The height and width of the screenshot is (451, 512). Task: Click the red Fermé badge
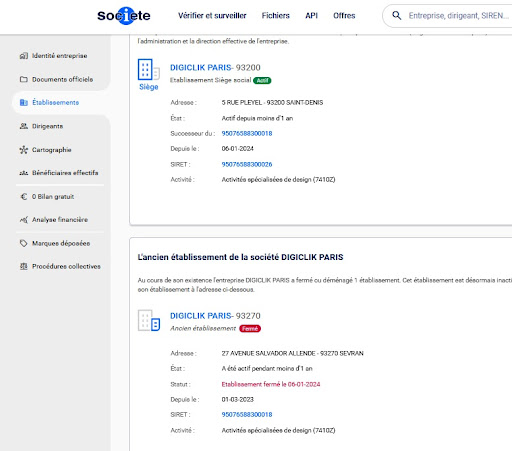coord(250,329)
